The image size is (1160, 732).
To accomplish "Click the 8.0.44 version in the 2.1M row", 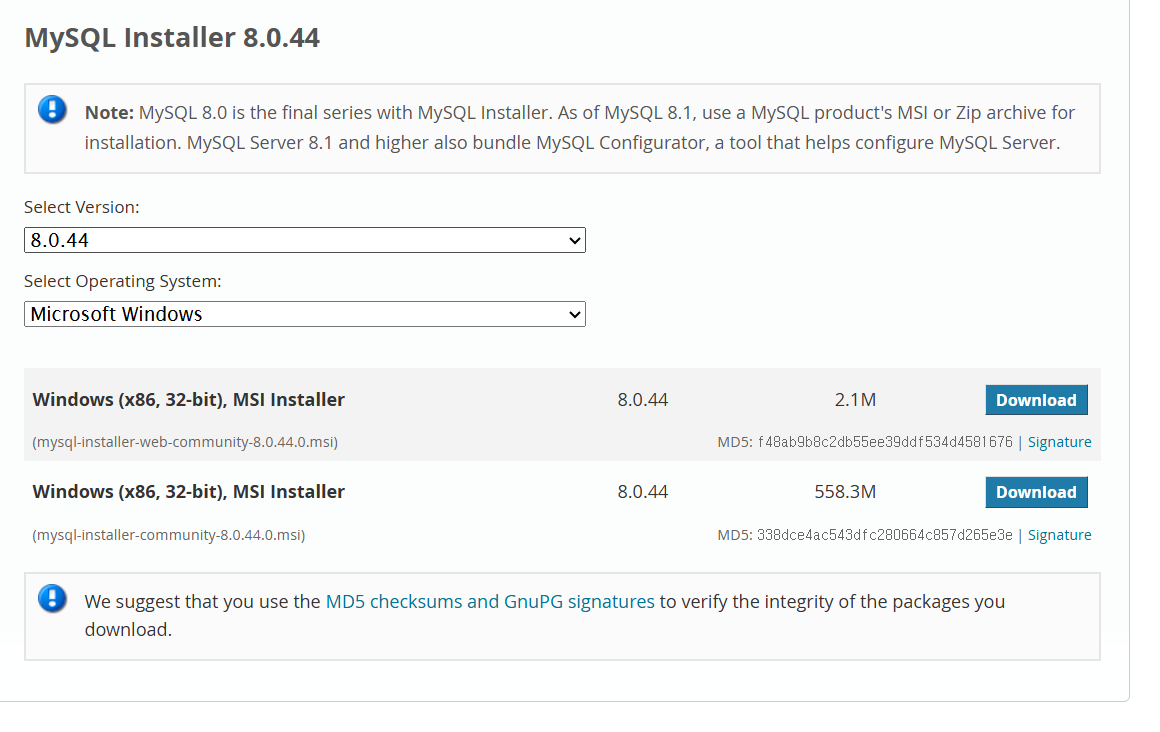I will tap(643, 400).
